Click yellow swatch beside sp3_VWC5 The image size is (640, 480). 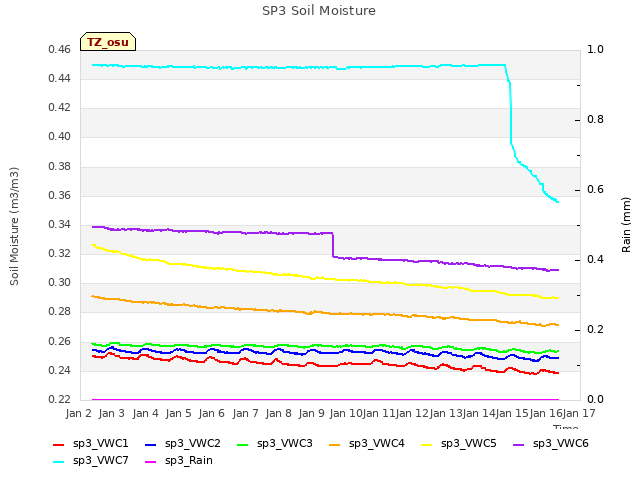[x=427, y=445]
